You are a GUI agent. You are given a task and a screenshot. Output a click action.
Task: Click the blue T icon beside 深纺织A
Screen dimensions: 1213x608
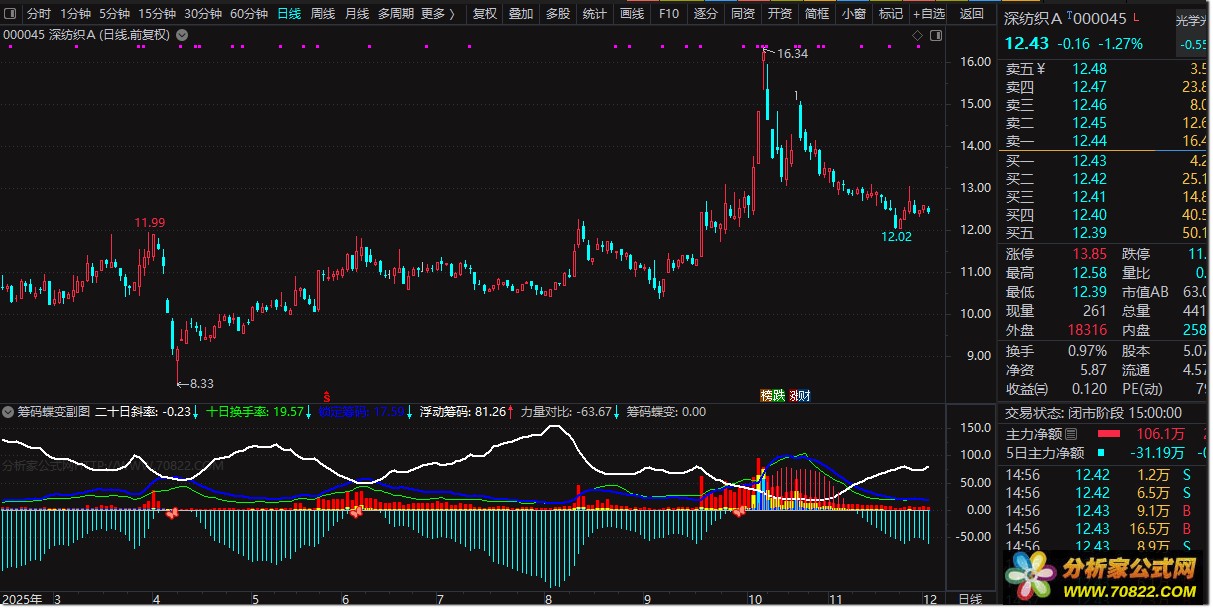click(1070, 17)
